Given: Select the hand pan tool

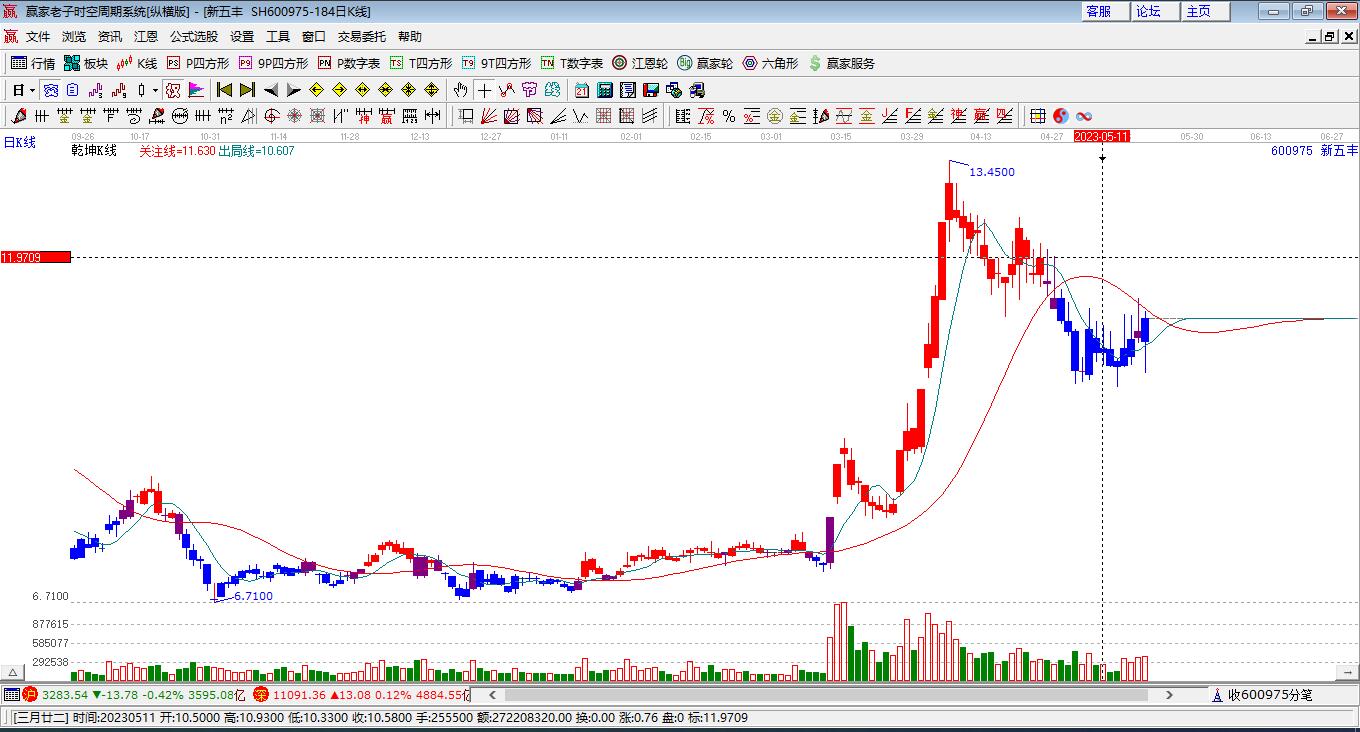Looking at the screenshot, I should pyautogui.click(x=460, y=90).
